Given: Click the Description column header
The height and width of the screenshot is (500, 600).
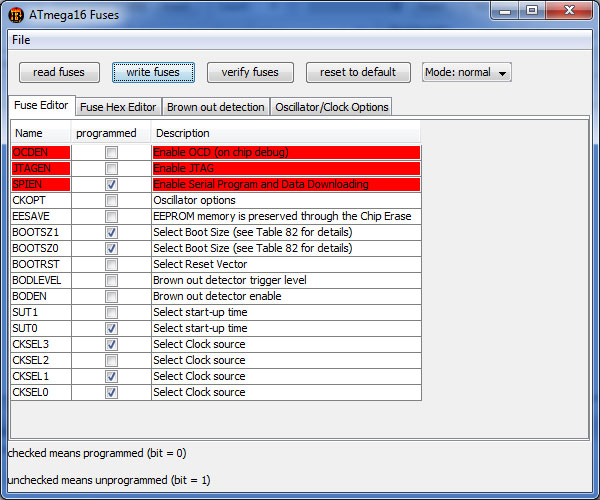Looking at the screenshot, I should tap(286, 133).
